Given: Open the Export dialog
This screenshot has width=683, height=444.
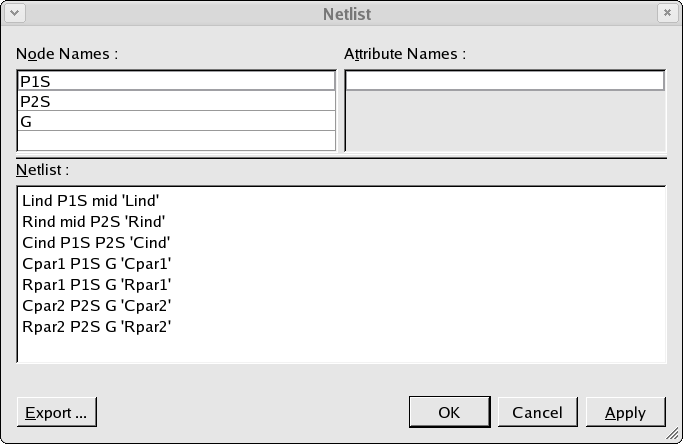Looking at the screenshot, I should 57,412.
